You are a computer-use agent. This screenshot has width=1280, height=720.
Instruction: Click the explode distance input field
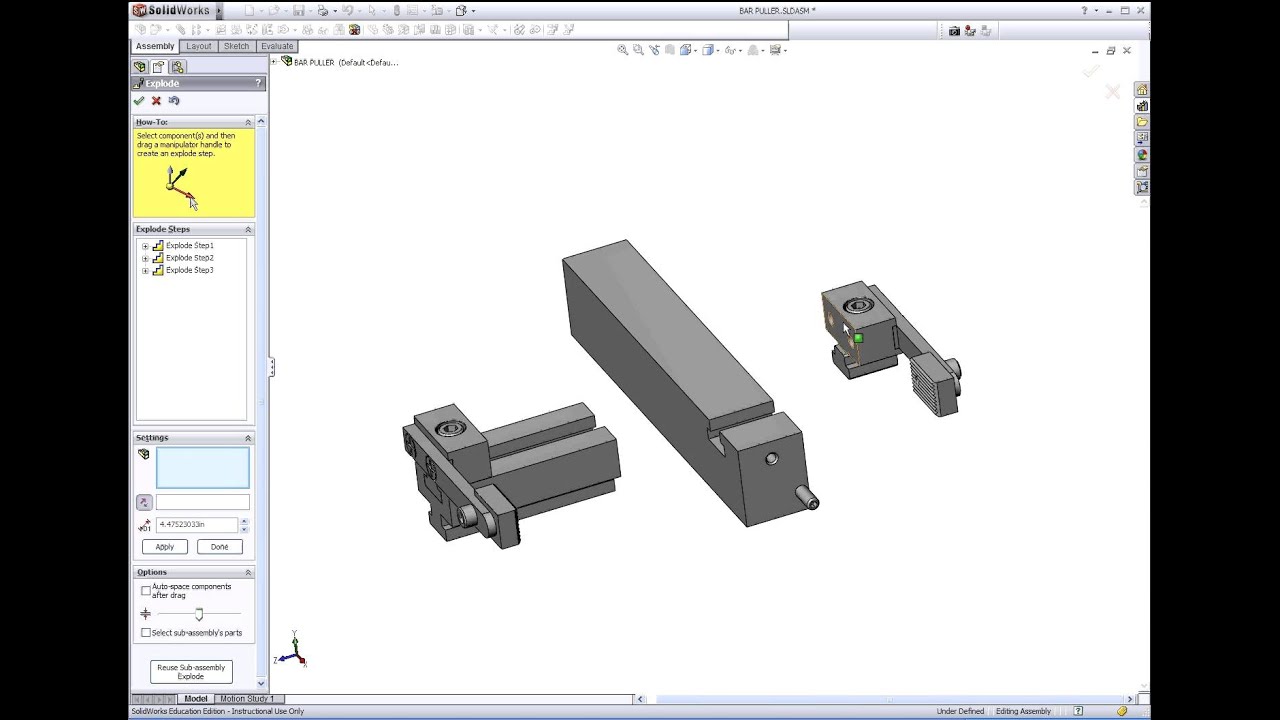197,525
